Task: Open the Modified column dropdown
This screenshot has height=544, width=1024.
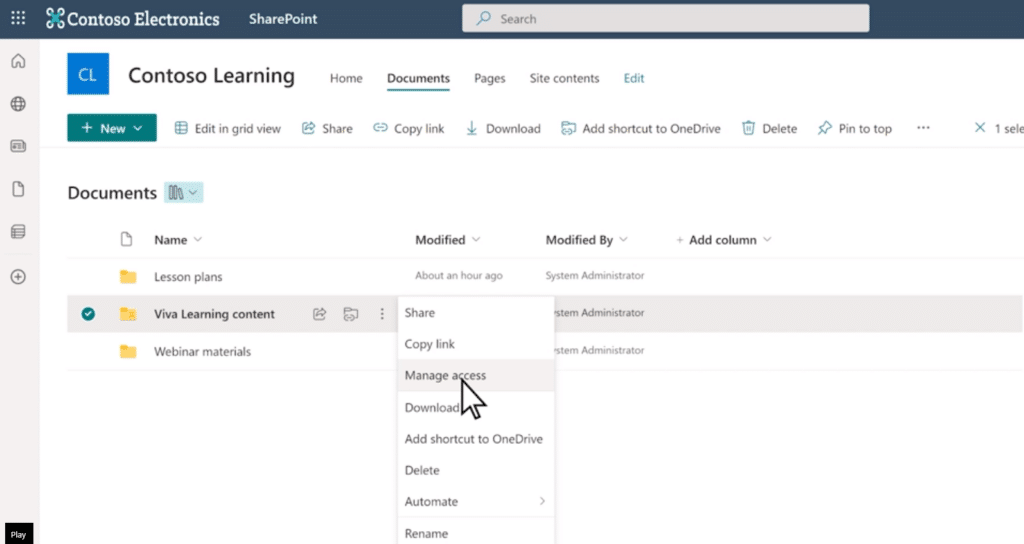Action: 476,240
